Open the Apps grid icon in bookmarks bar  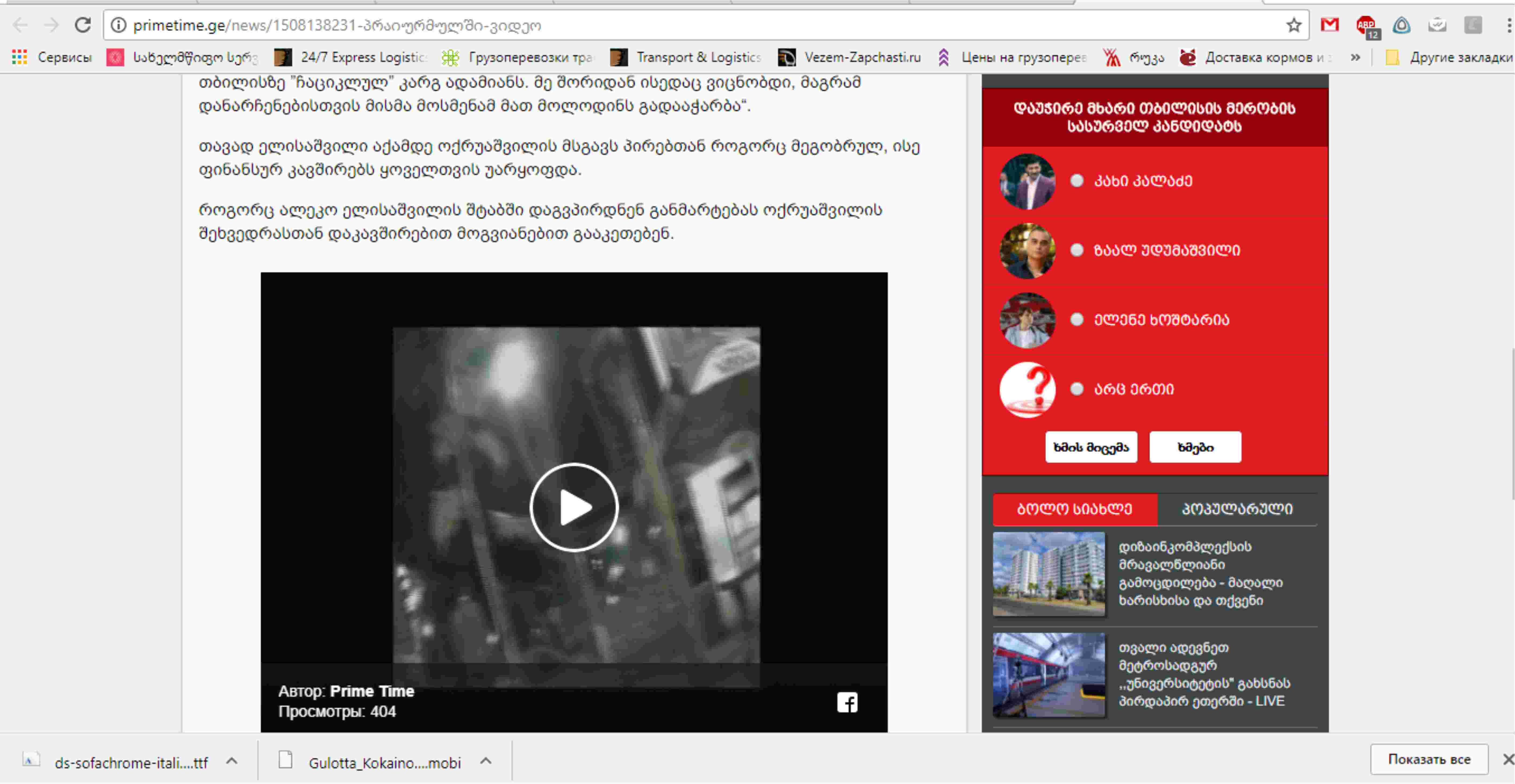coord(19,57)
